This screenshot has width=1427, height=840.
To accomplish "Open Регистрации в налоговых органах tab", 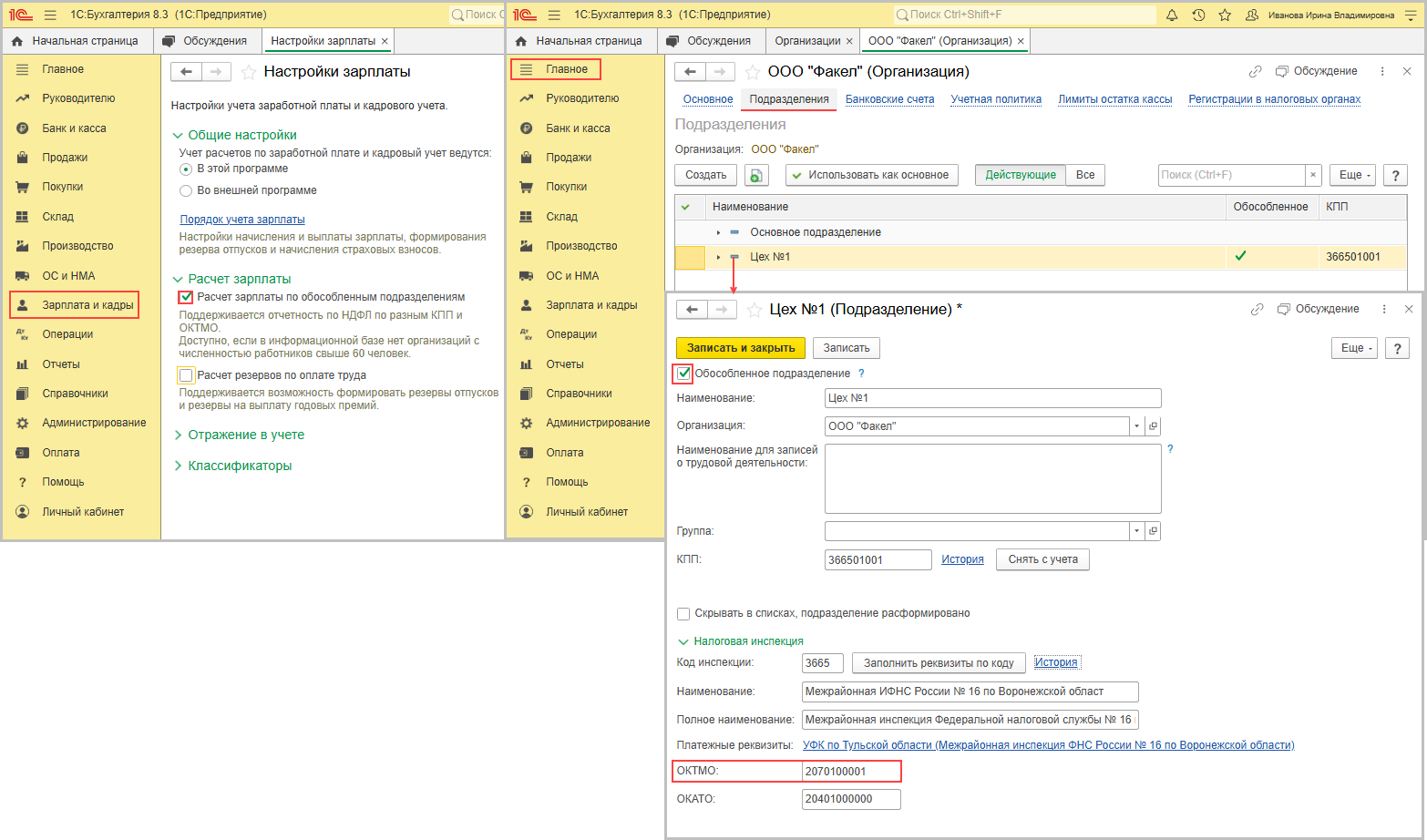I will (1274, 99).
